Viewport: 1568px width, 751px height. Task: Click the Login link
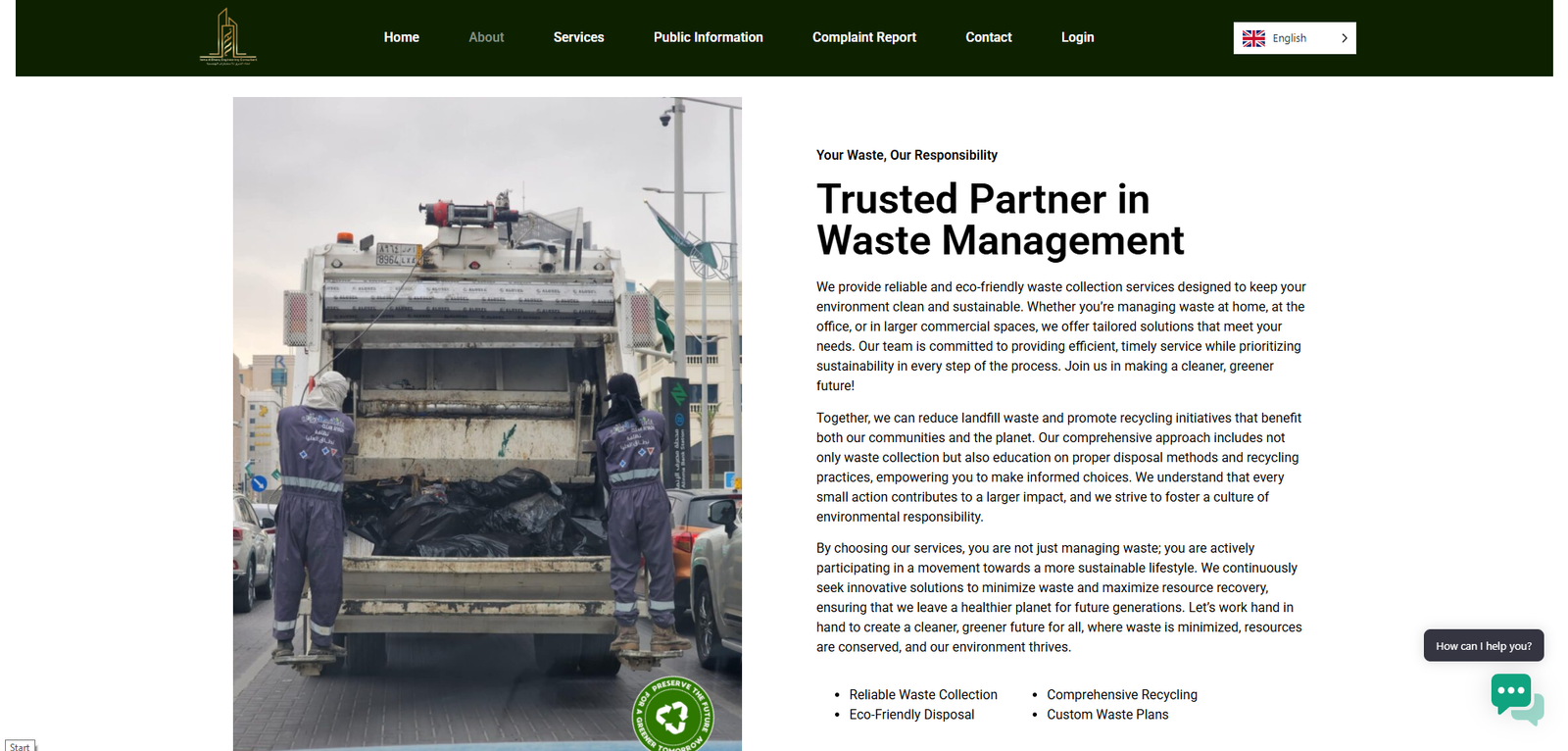(x=1077, y=37)
